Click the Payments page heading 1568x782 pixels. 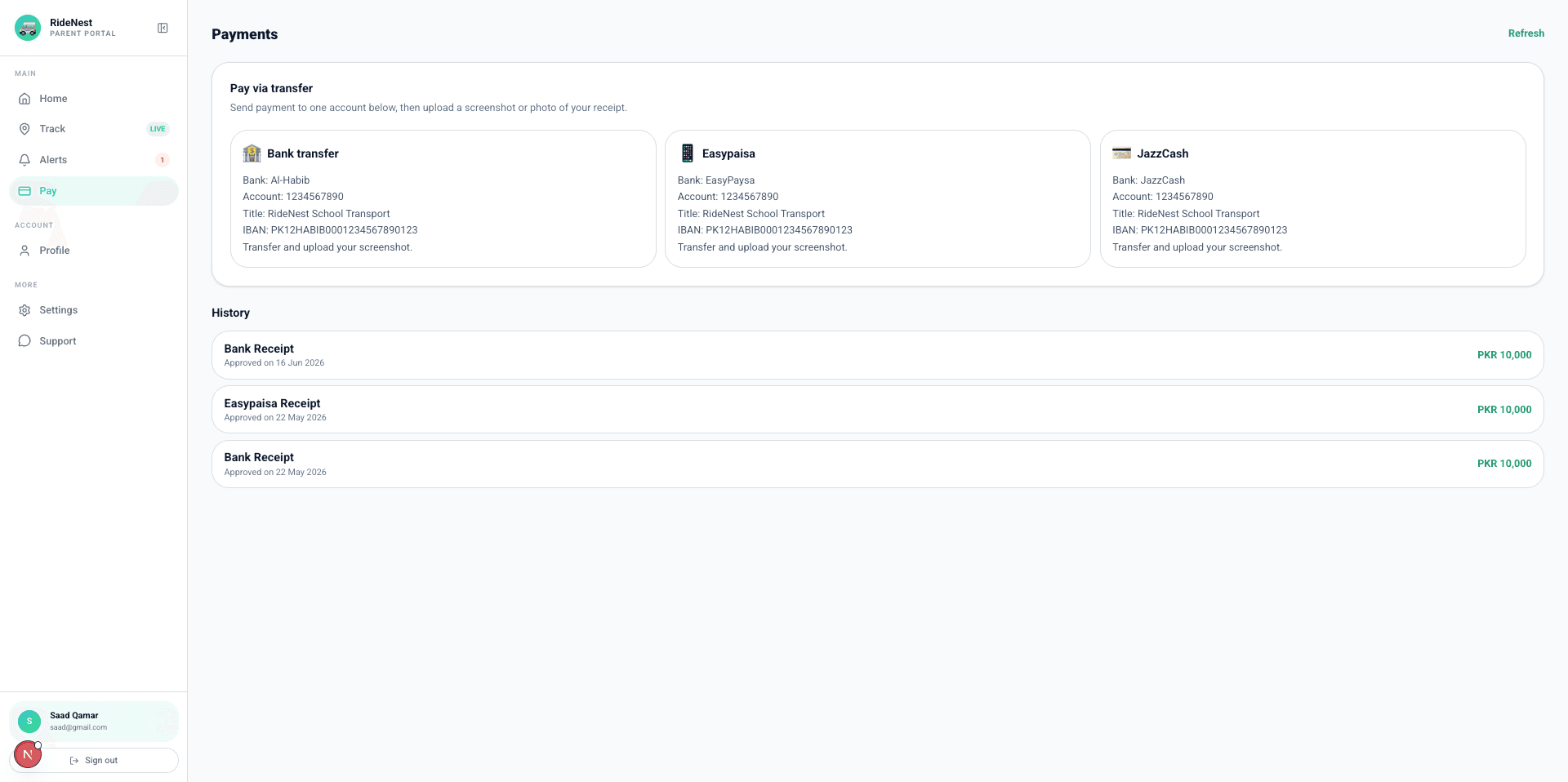[244, 34]
